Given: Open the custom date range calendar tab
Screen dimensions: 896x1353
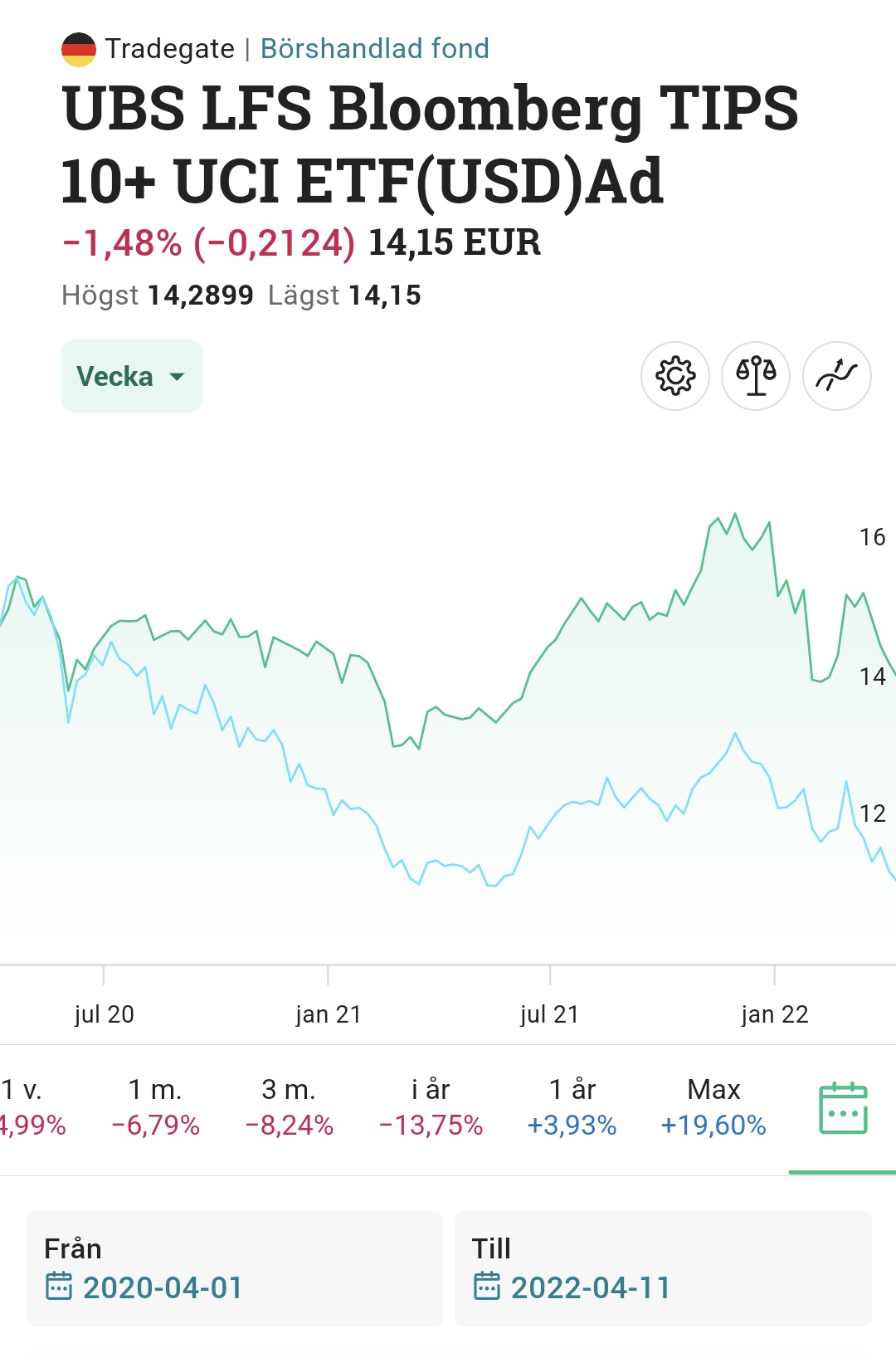Looking at the screenshot, I should click(x=843, y=1108).
